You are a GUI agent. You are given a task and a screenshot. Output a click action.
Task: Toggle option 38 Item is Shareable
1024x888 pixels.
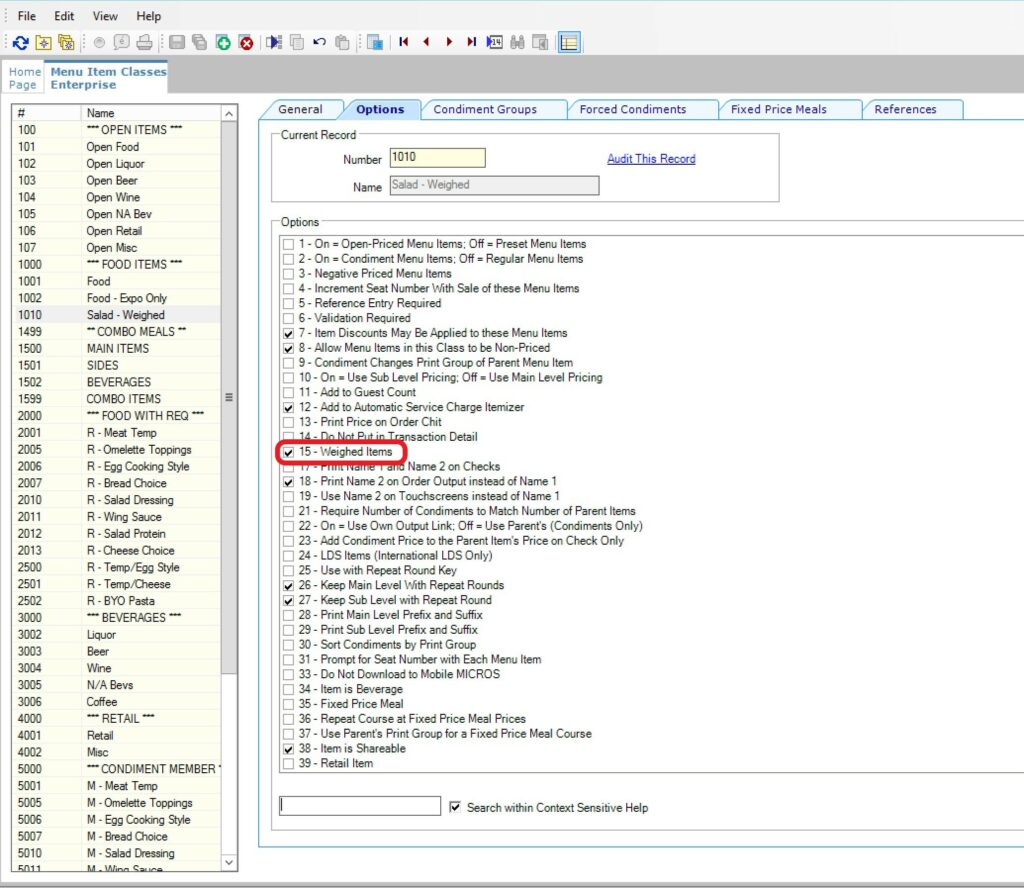coord(288,750)
